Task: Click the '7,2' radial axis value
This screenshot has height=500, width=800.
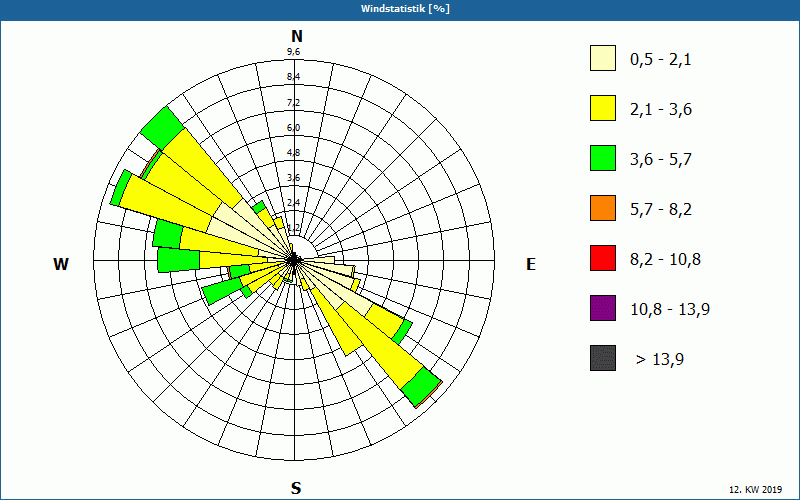Action: (293, 103)
